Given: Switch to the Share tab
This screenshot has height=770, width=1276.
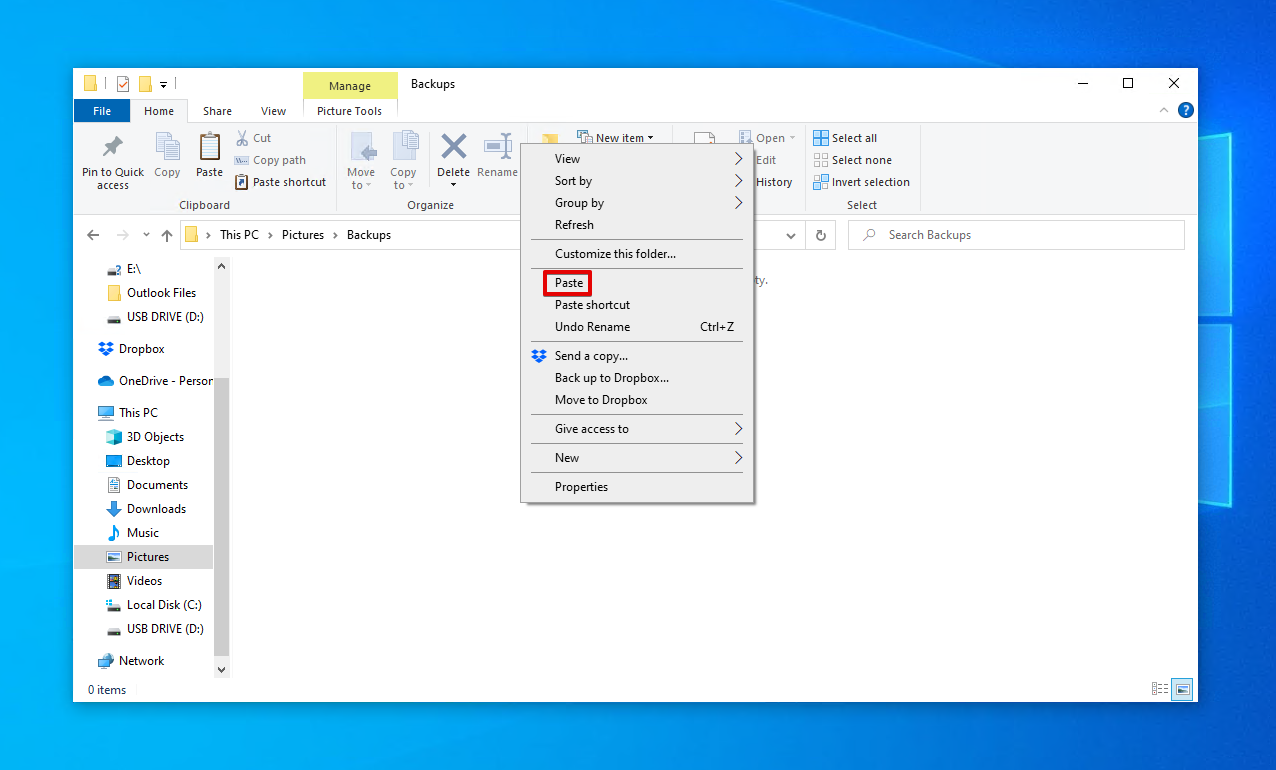Looking at the screenshot, I should click(x=217, y=110).
